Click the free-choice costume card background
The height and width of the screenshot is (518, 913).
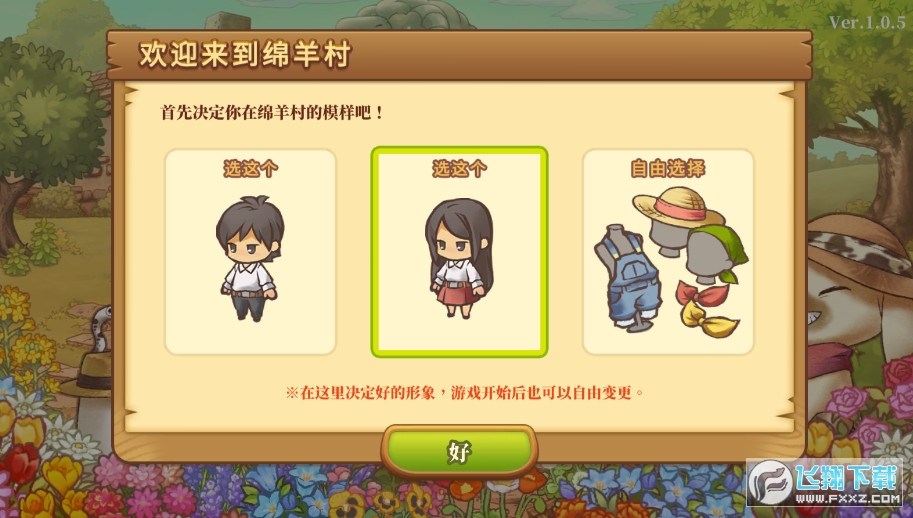(668, 251)
